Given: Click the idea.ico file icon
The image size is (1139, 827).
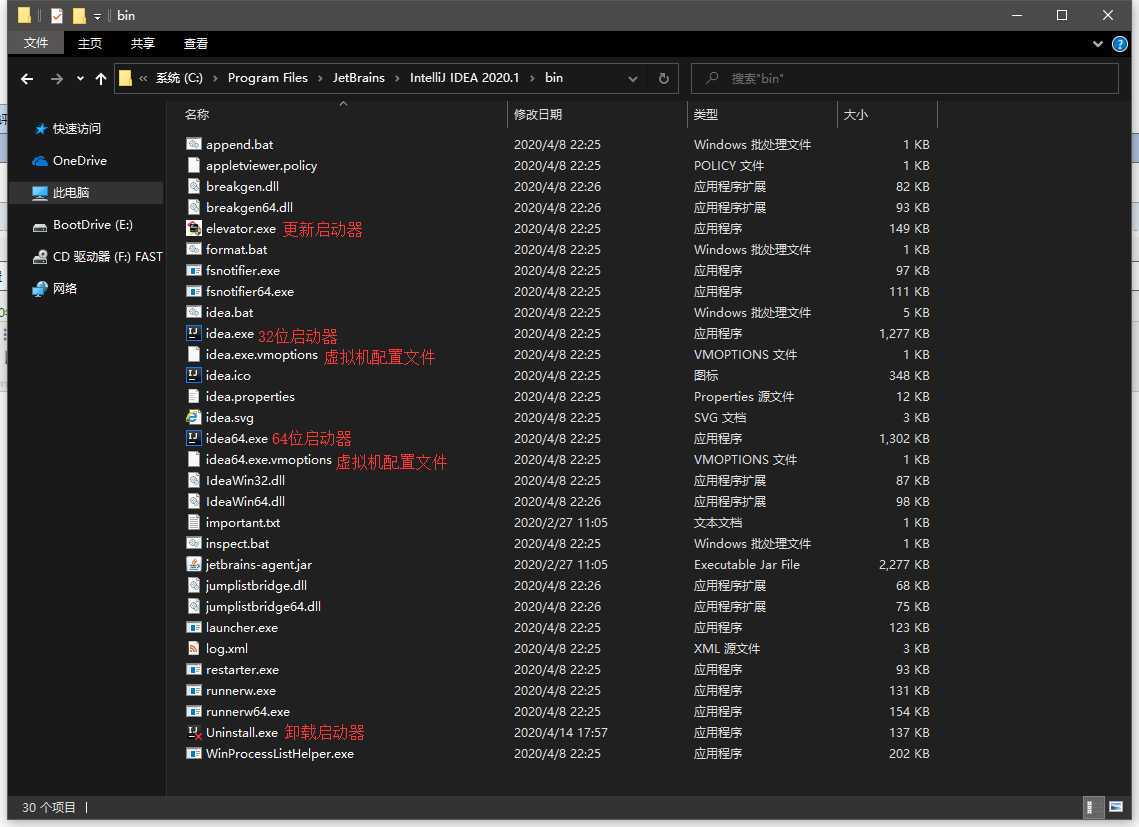Looking at the screenshot, I should (193, 376).
